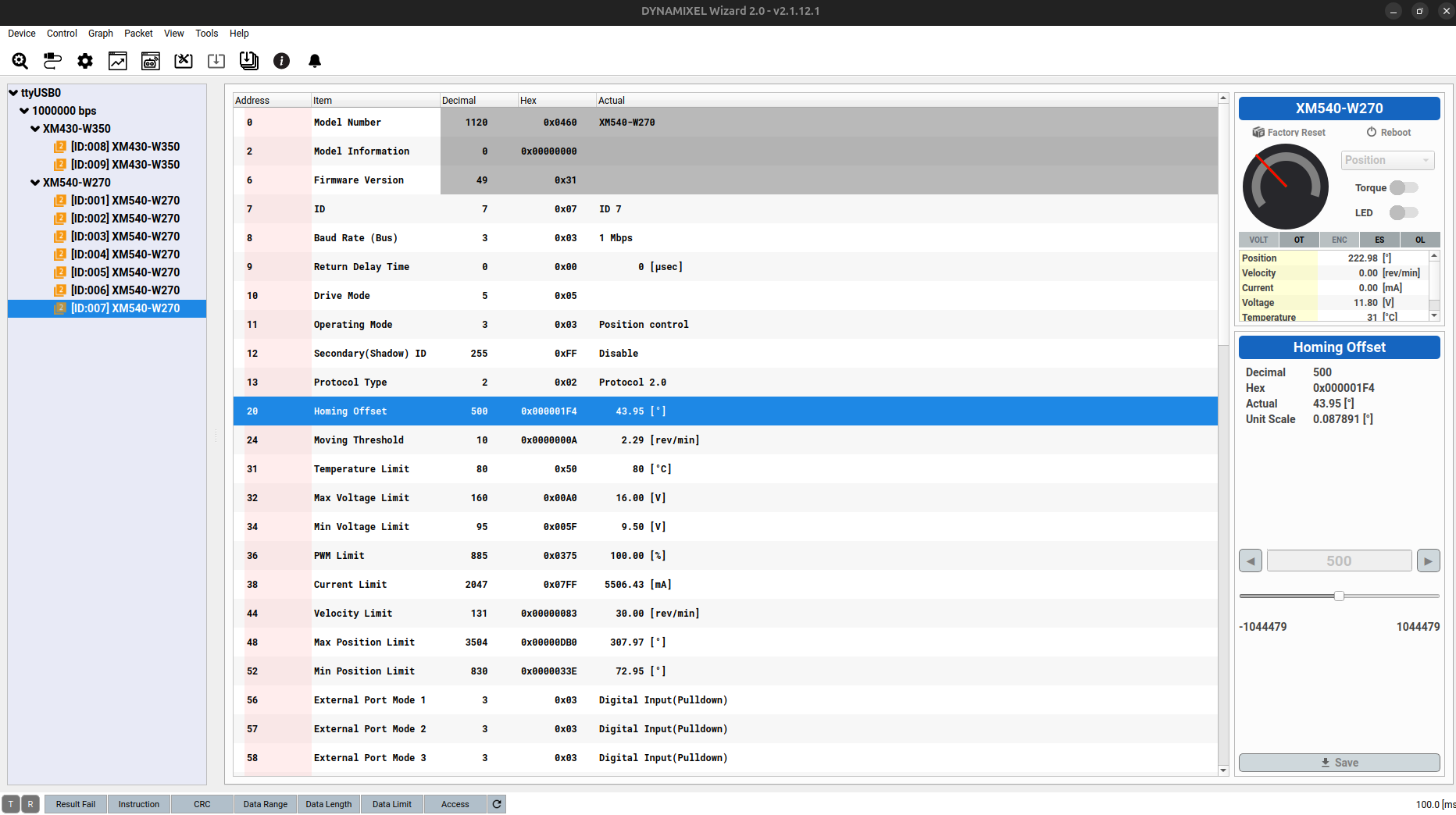The image size is (1456, 815).
Task: Collapse the XM540-W270 group
Action: [x=35, y=183]
